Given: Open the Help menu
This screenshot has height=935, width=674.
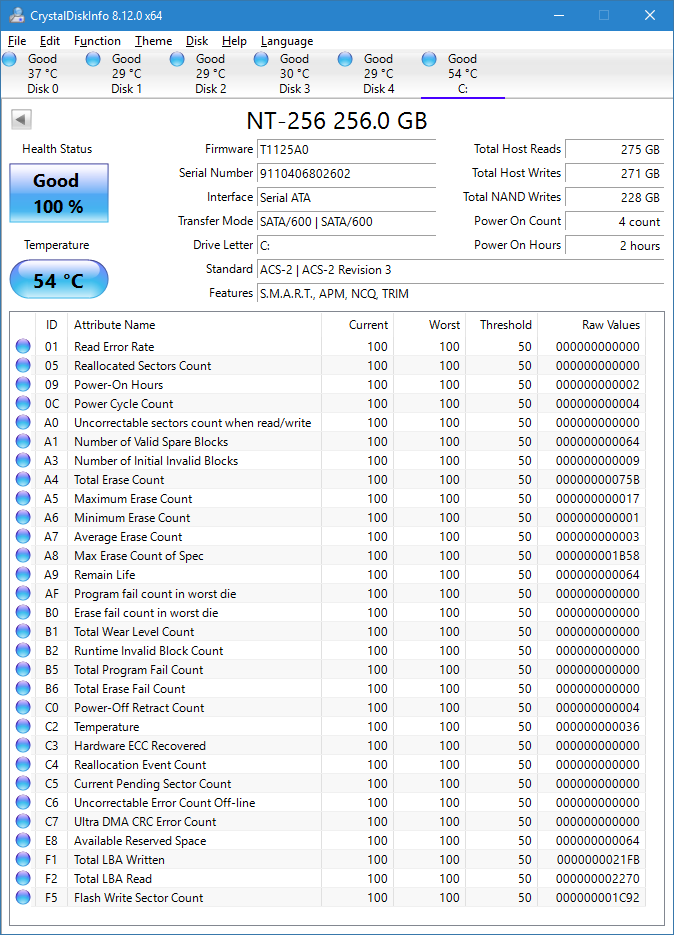Looking at the screenshot, I should click(234, 41).
